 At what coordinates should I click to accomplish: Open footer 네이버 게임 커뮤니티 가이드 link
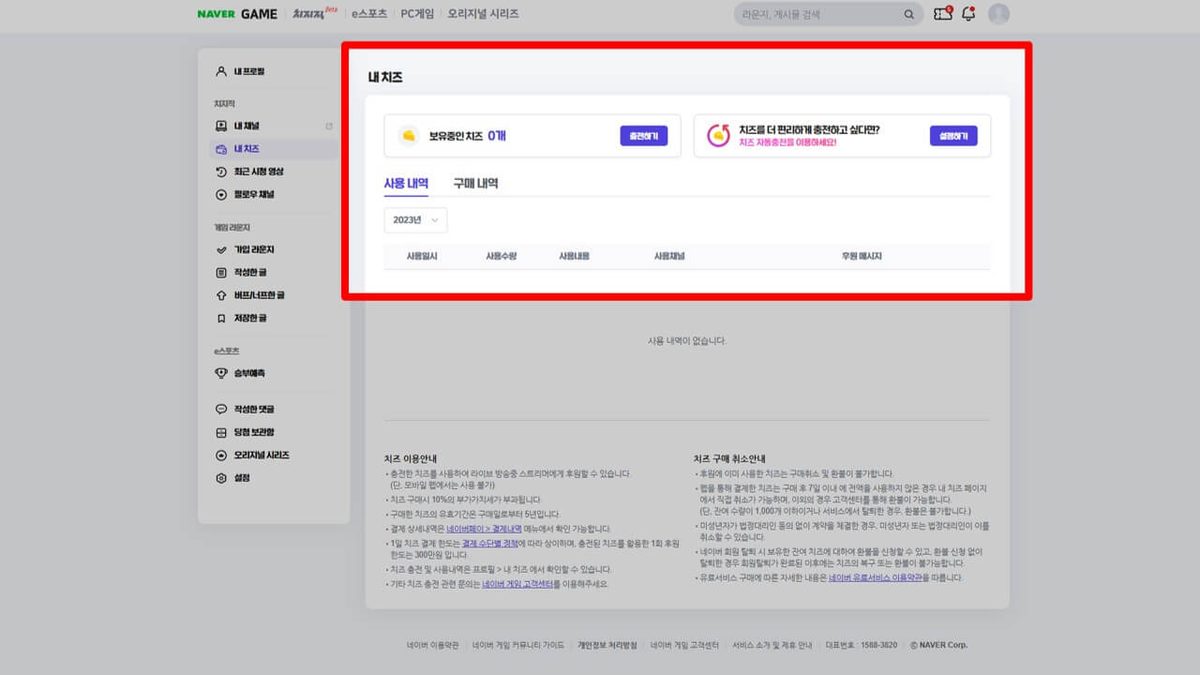(518, 645)
